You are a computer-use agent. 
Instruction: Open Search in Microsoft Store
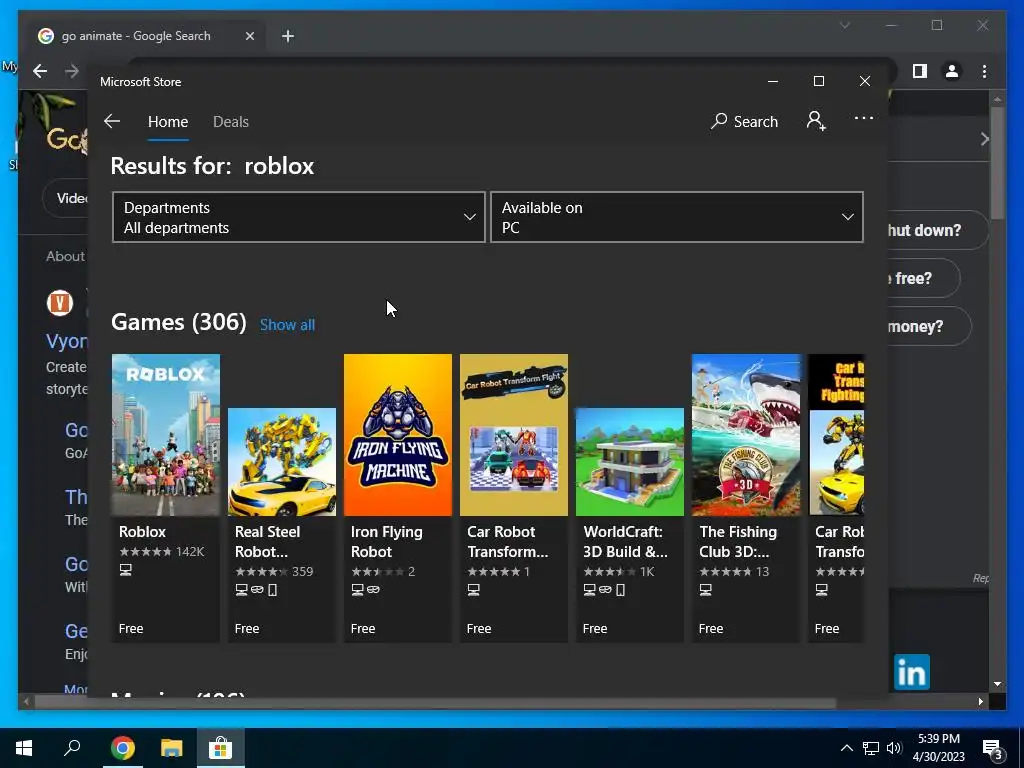744,121
